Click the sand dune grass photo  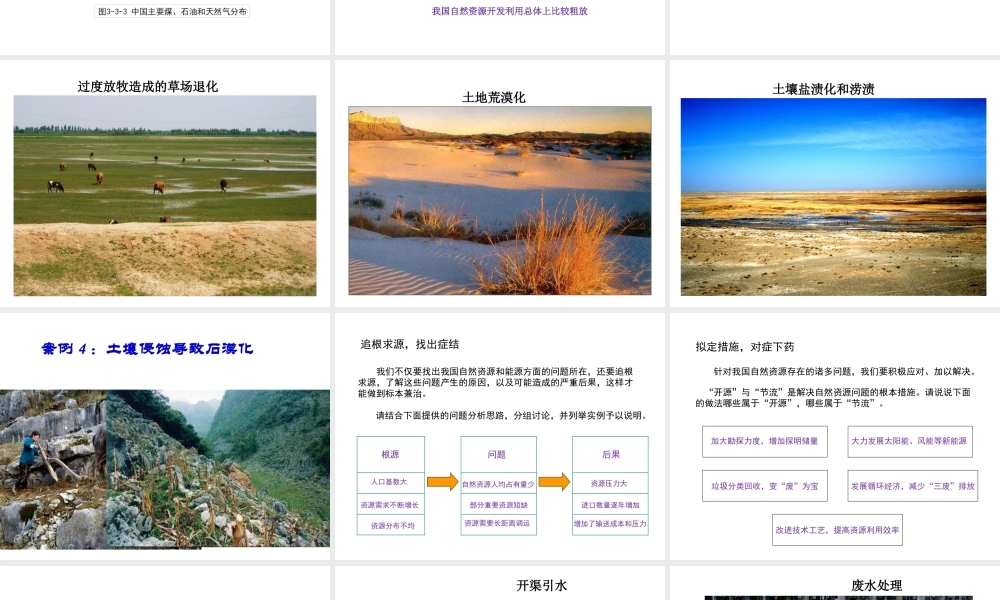(500, 200)
